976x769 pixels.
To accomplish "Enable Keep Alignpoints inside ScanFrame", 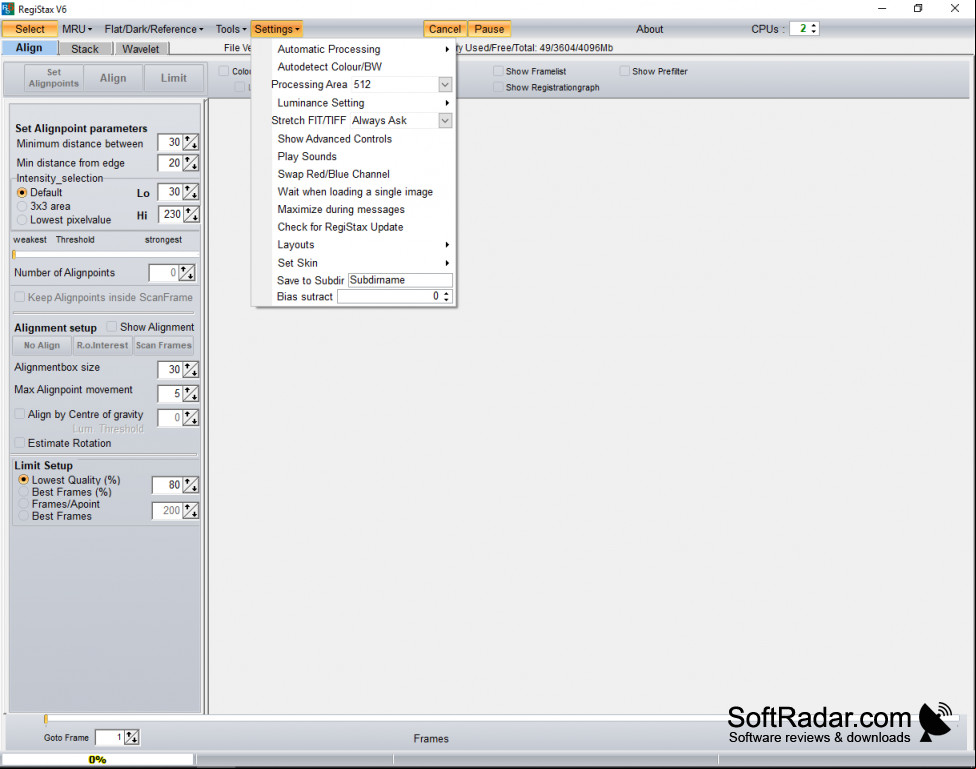I will coord(20,297).
